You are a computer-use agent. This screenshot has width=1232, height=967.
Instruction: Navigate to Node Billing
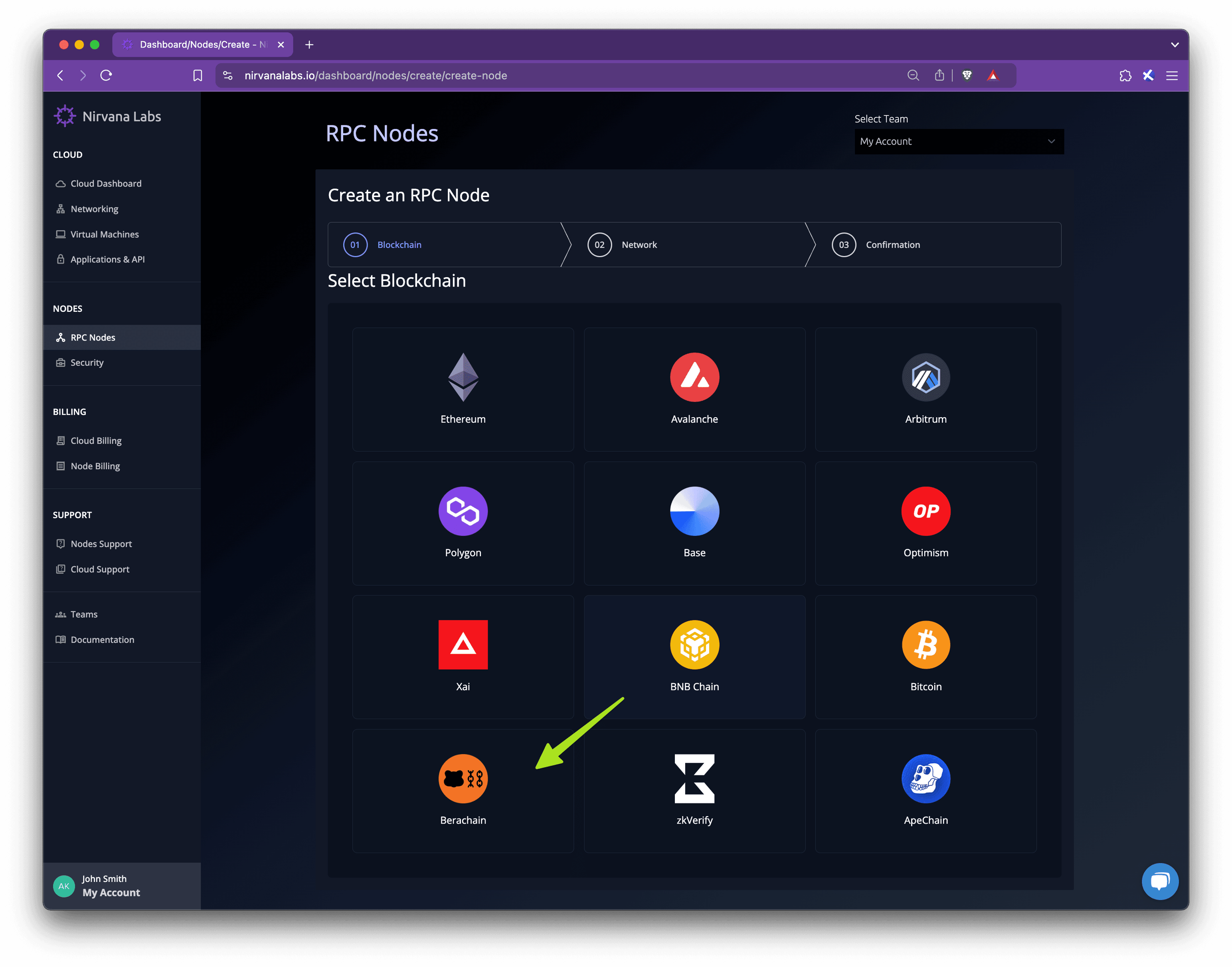click(x=95, y=466)
